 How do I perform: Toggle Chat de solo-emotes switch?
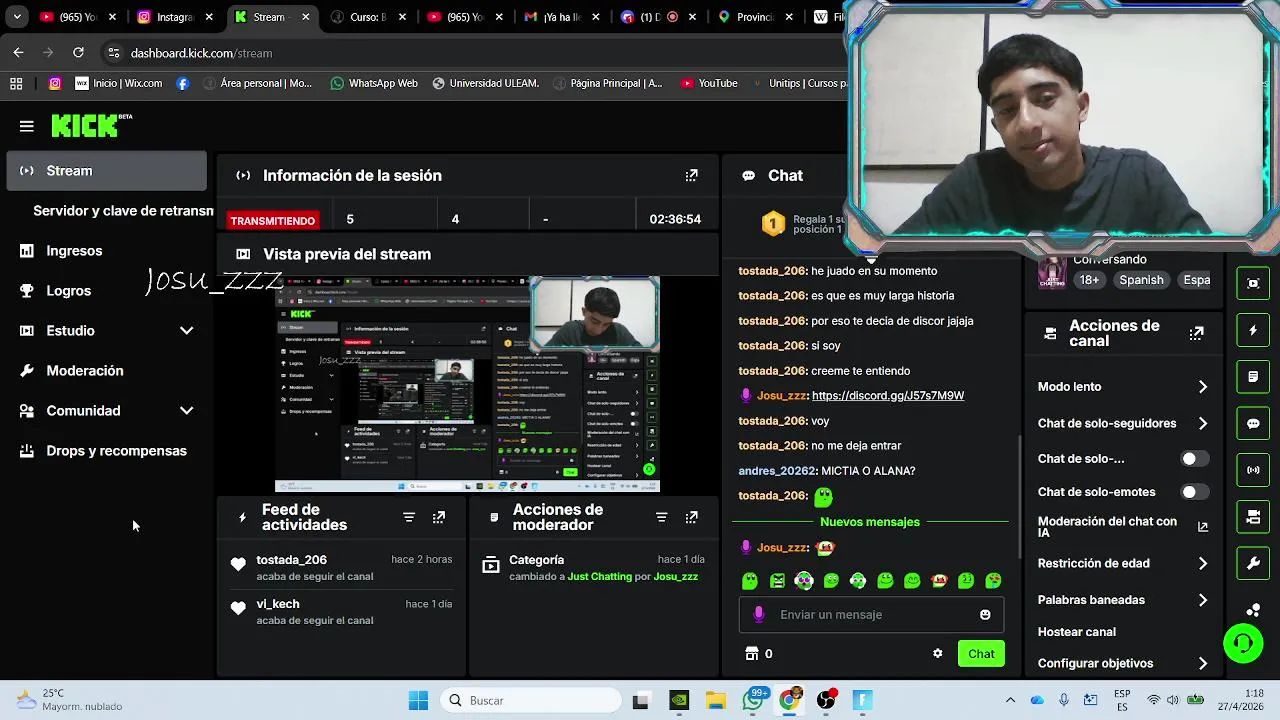coord(1194,492)
